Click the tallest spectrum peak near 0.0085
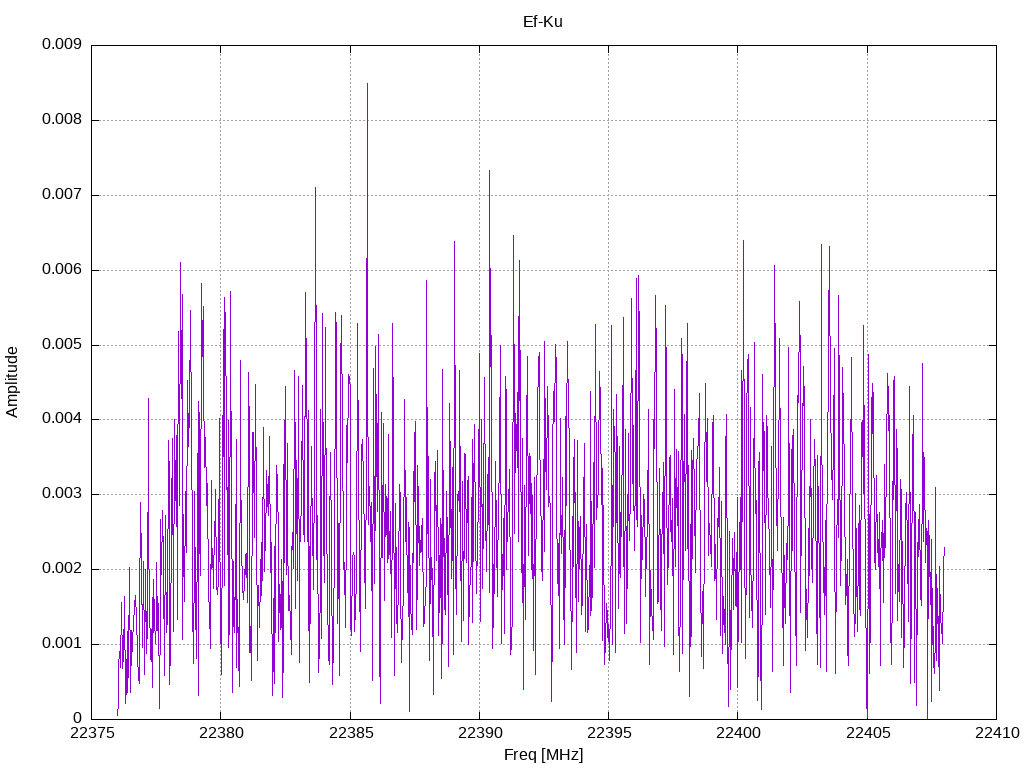The height and width of the screenshot is (768, 1024). point(367,85)
